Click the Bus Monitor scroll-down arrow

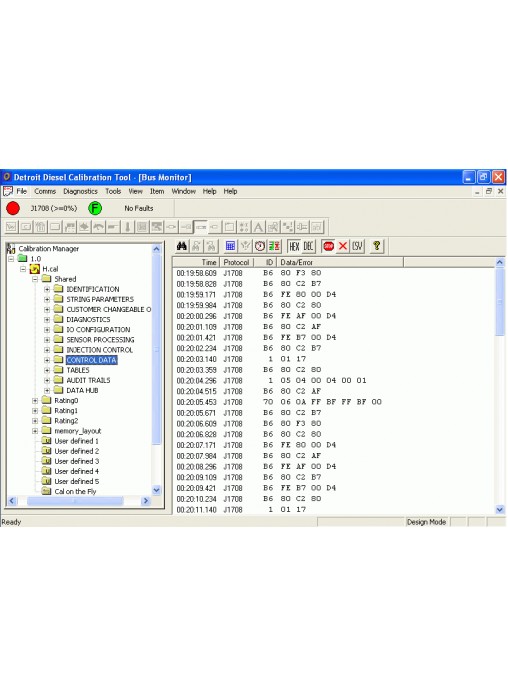(x=500, y=510)
